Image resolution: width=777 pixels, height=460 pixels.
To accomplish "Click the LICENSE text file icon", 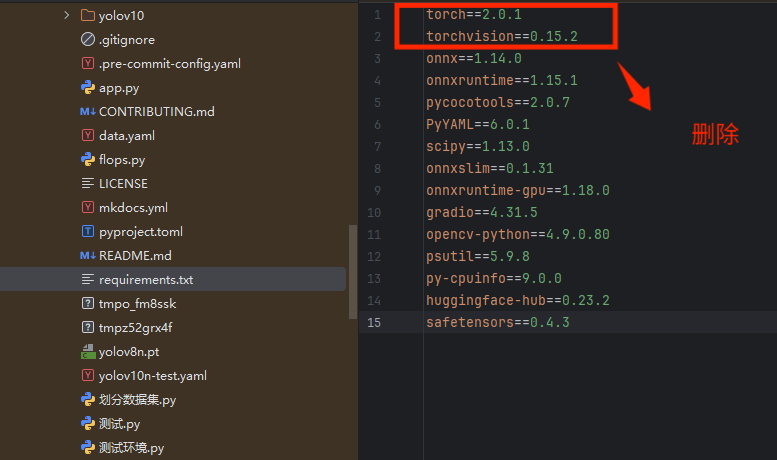I will [x=88, y=183].
